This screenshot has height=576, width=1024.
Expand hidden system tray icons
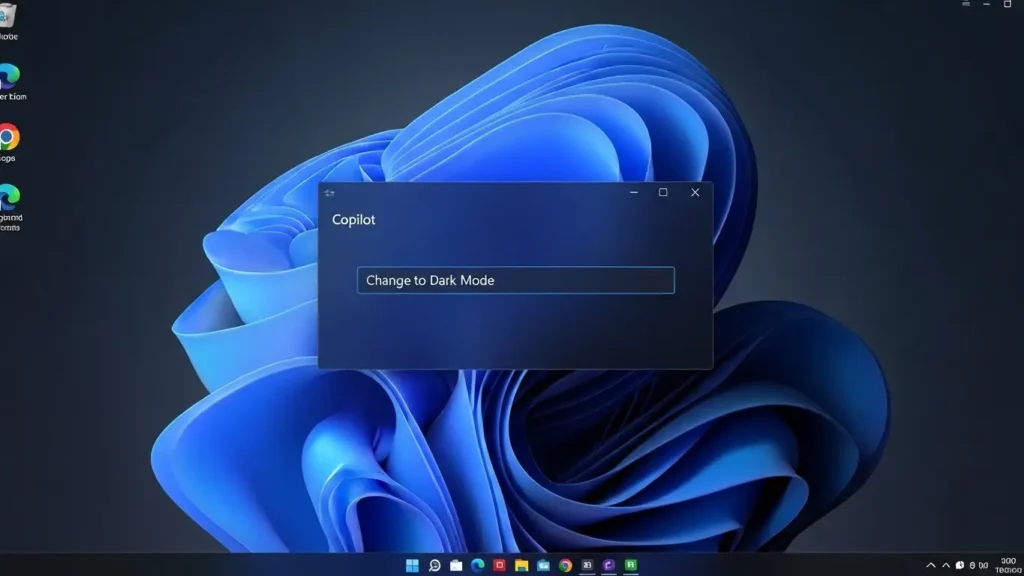pyautogui.click(x=931, y=564)
